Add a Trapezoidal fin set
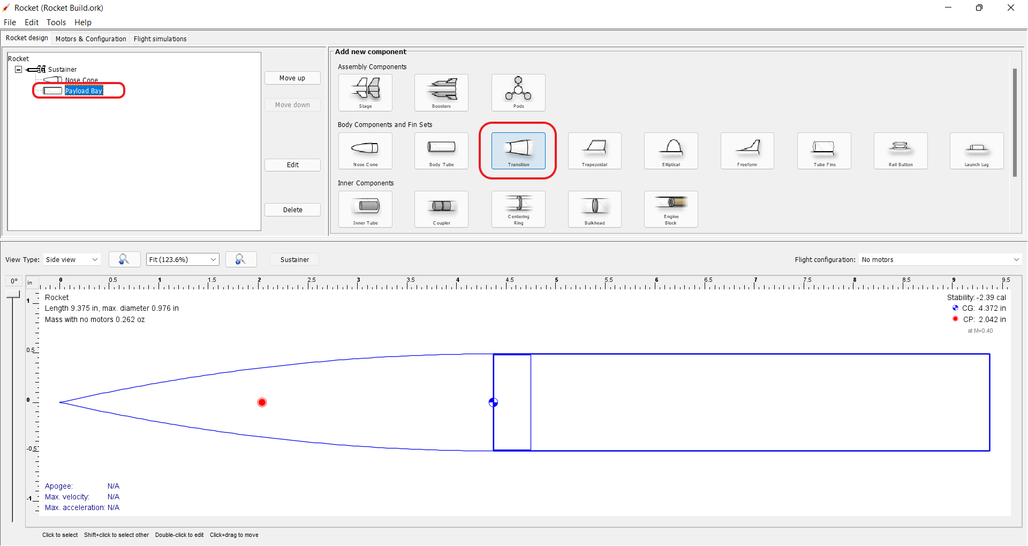 pyautogui.click(x=594, y=151)
